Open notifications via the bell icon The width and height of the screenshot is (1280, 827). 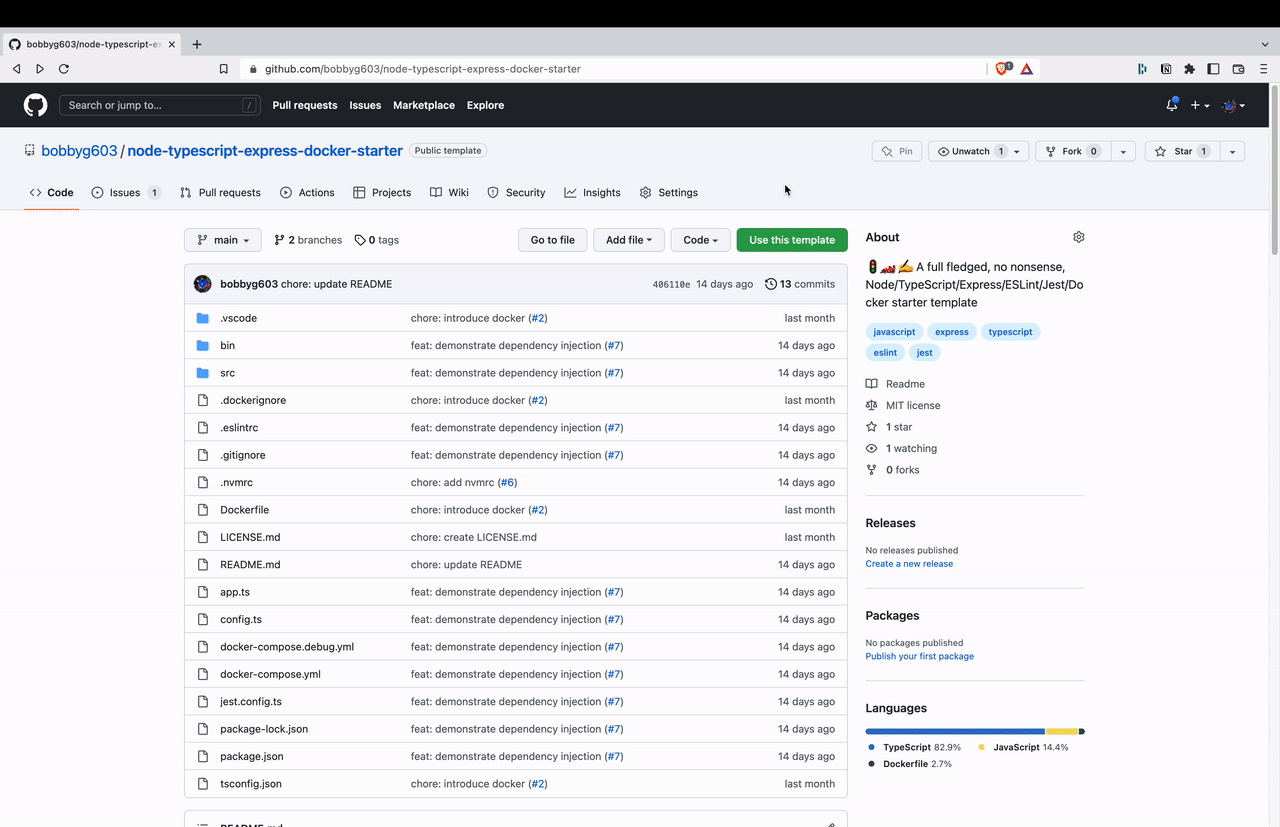1170,104
